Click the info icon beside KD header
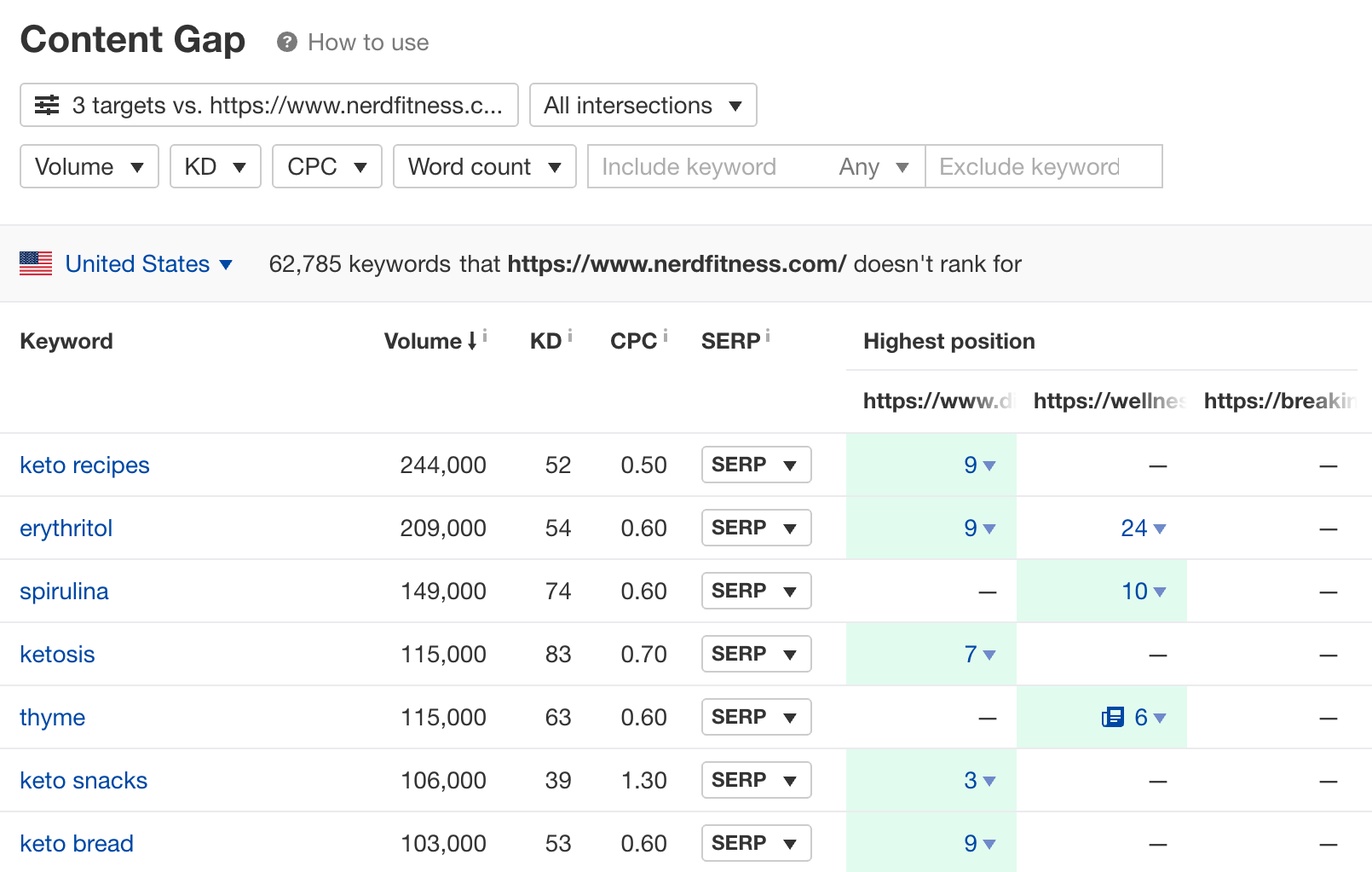Screen dimensions: 1372x872 570,336
